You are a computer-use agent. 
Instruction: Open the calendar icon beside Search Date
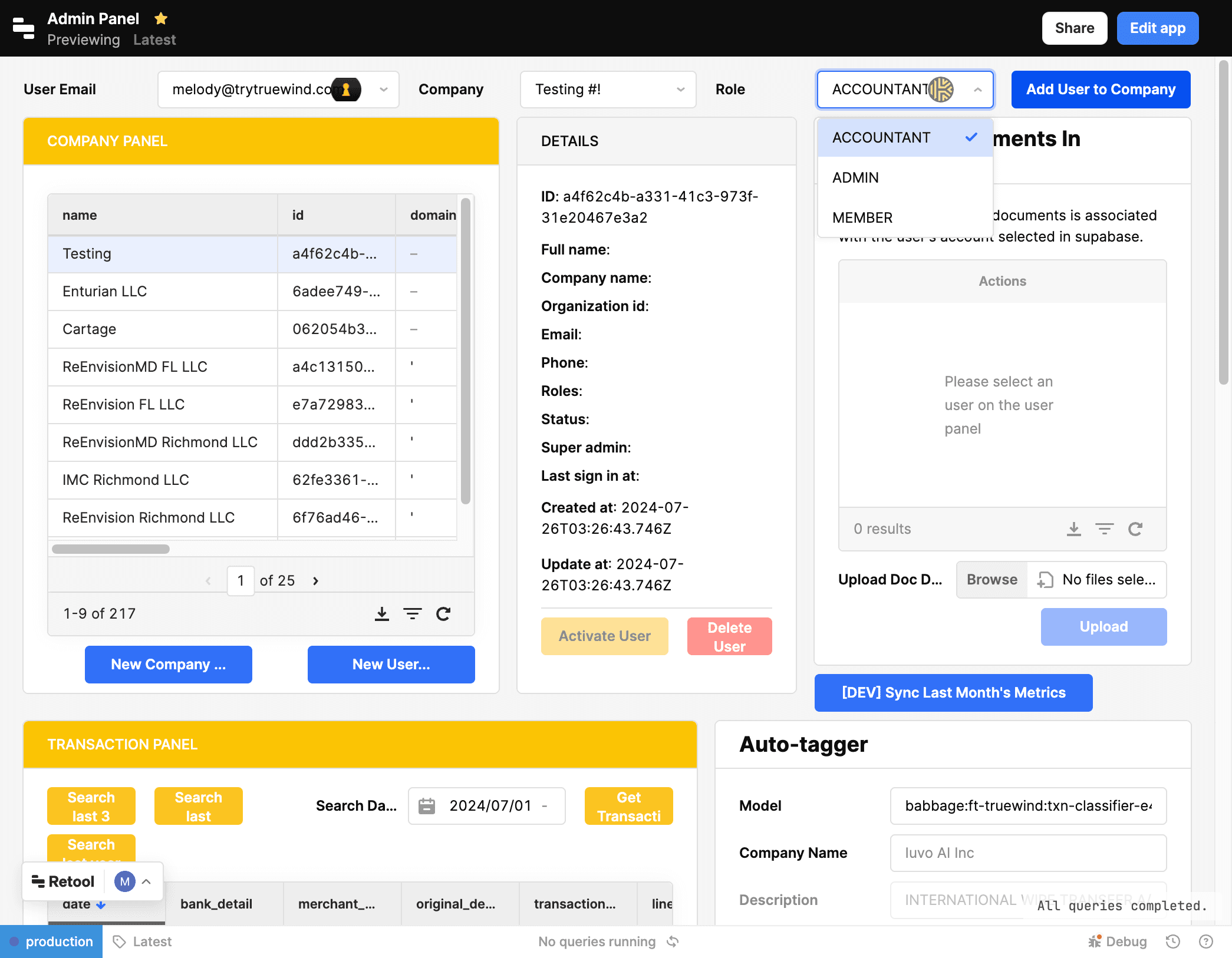(x=427, y=805)
